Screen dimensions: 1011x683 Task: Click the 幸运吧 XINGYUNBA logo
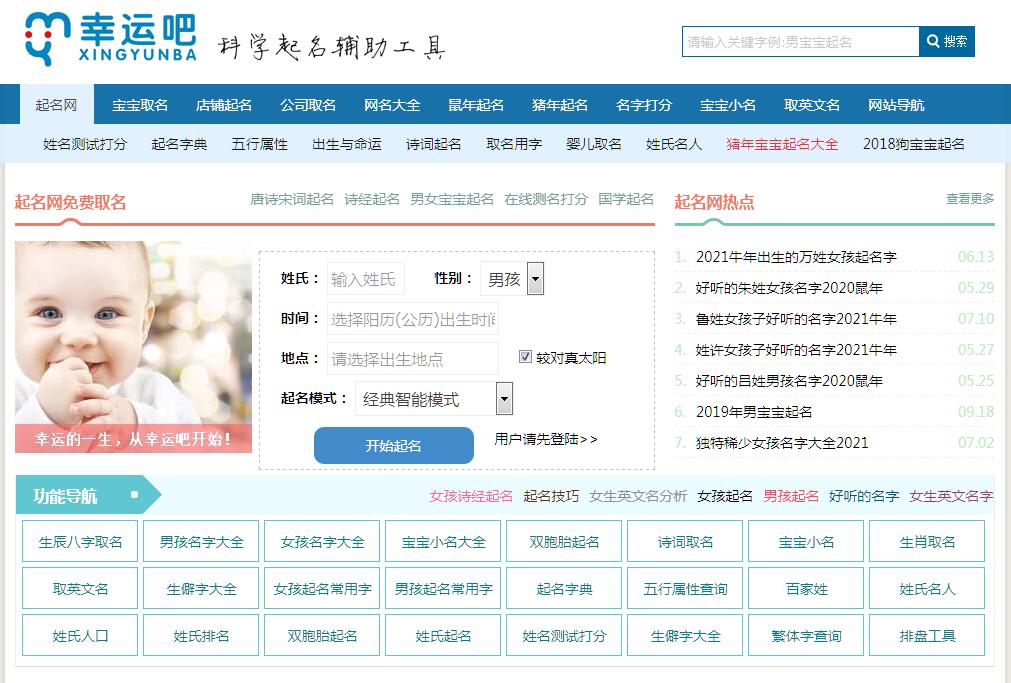110,40
